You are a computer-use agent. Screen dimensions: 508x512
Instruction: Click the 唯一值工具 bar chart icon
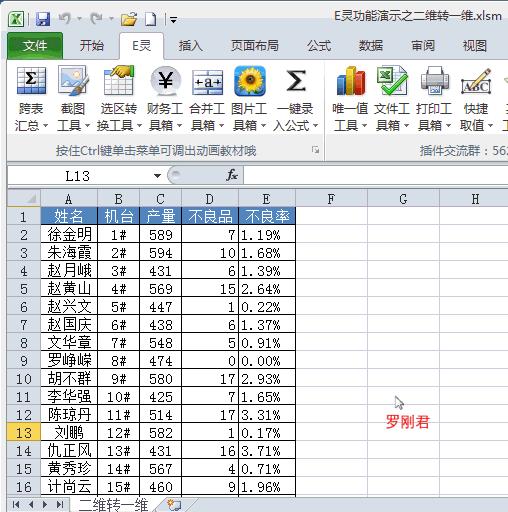tap(350, 81)
